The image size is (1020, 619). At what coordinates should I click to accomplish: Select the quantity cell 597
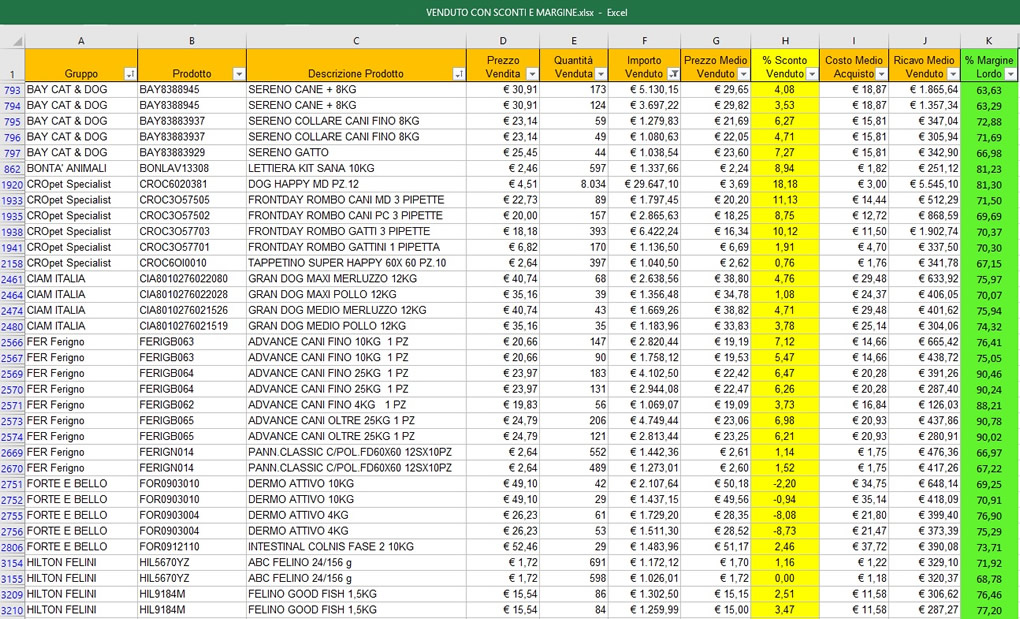(574, 168)
